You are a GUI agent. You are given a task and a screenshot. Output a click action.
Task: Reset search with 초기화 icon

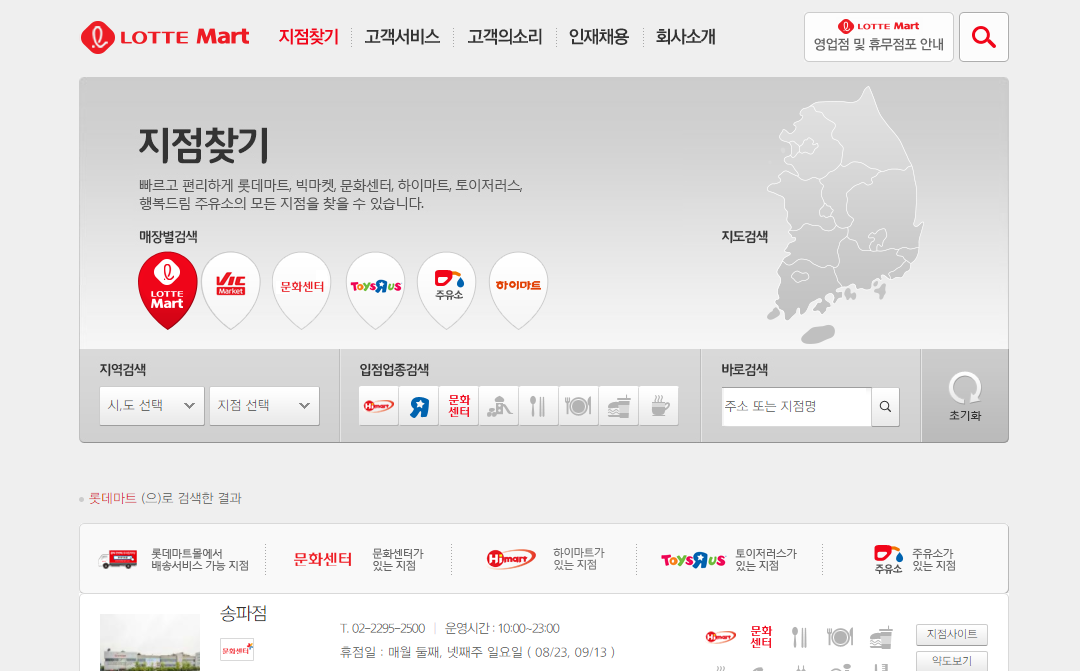(x=965, y=396)
